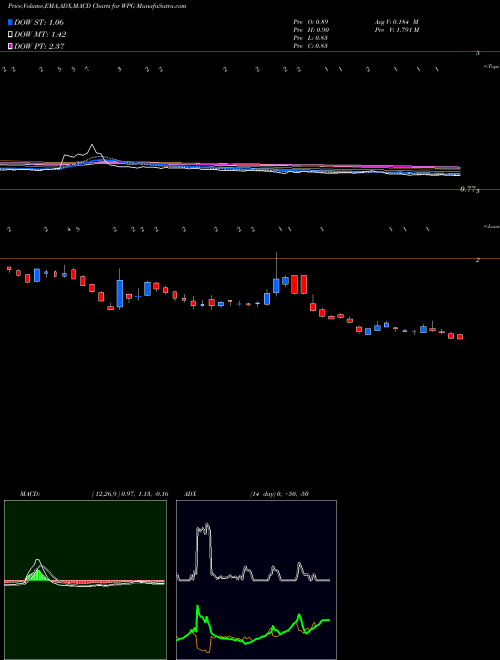Click the MACD panel title label

click(29, 494)
